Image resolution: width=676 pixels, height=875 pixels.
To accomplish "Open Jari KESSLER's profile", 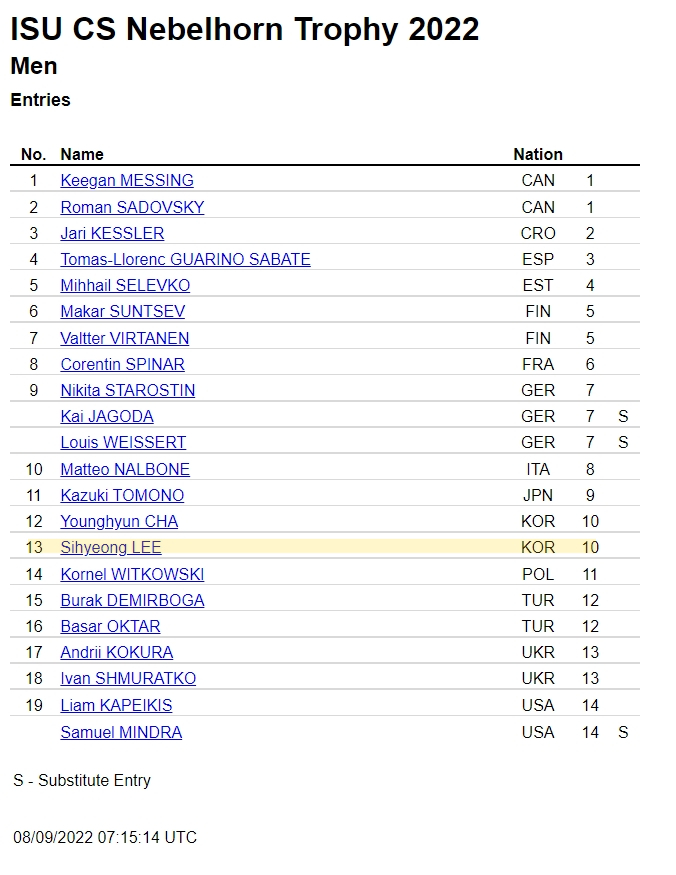I will [x=112, y=233].
